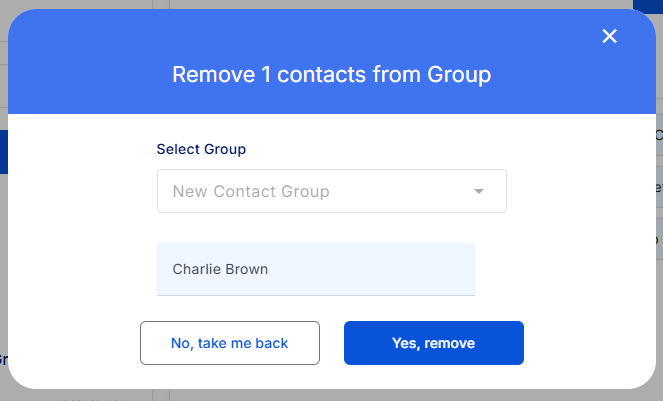
Task: Select the Charlie Brown contact entry
Action: 315,269
